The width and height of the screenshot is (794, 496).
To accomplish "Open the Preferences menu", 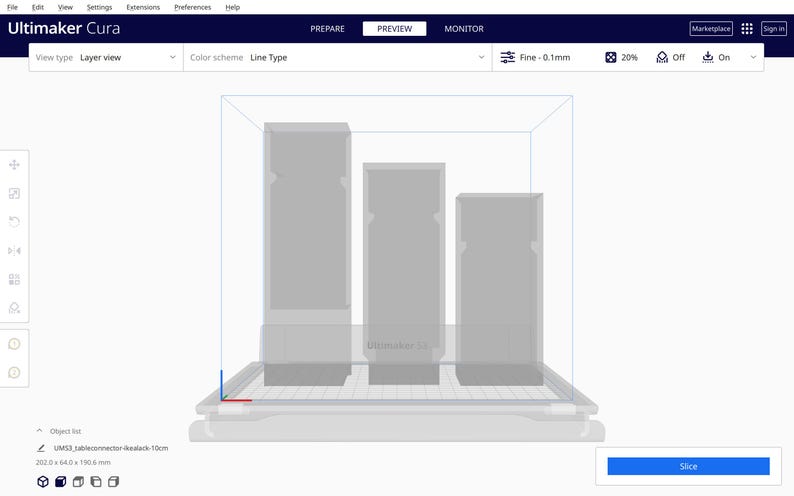I will pos(192,7).
